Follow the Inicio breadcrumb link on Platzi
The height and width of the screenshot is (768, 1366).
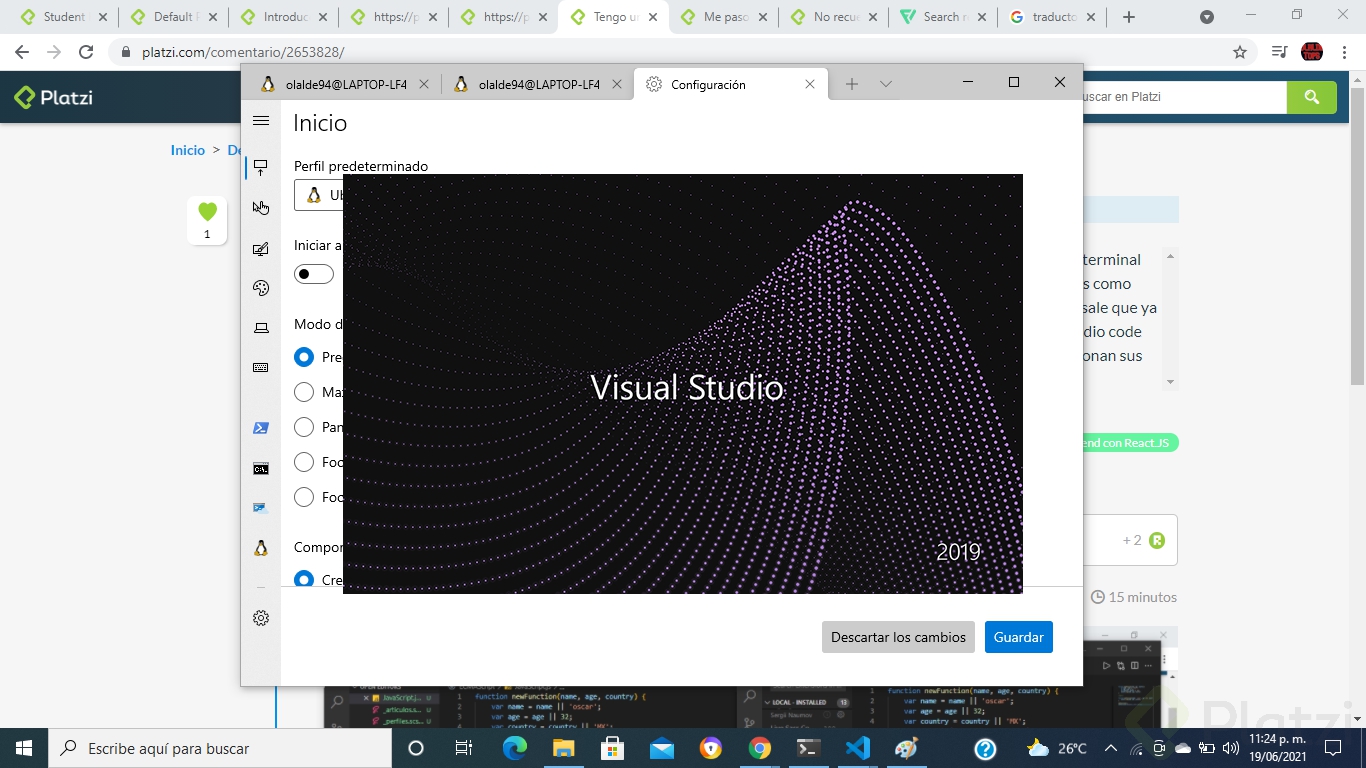188,150
